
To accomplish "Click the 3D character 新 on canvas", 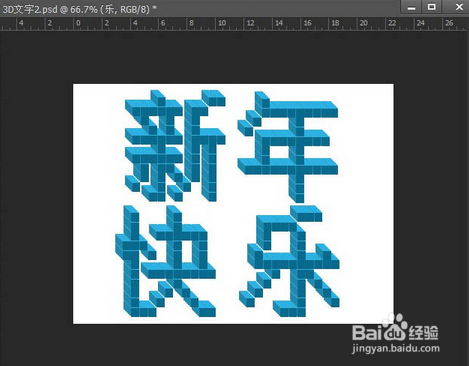I will coord(175,146).
